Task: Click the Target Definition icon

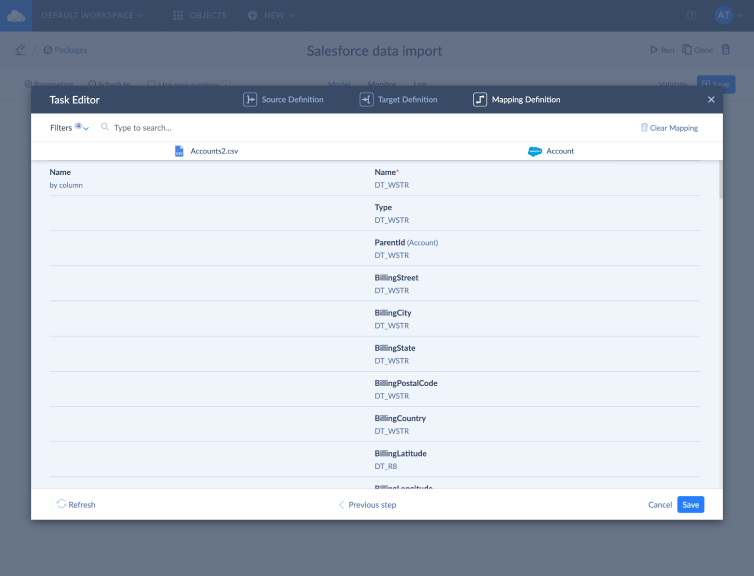Action: tap(366, 100)
